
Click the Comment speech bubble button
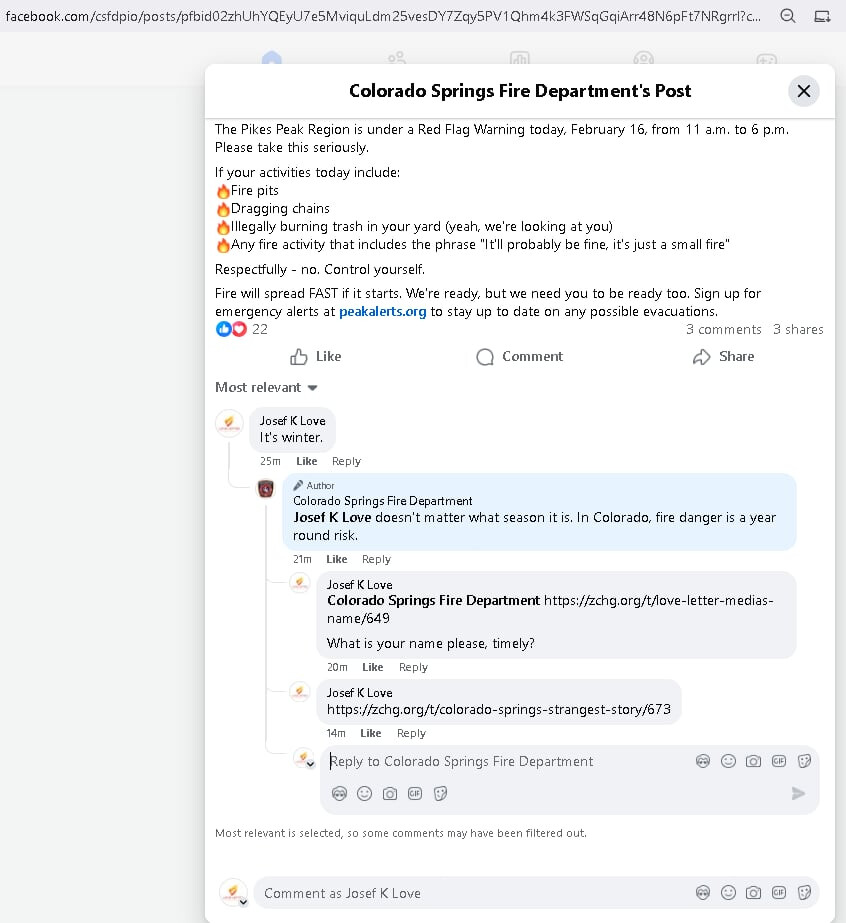[519, 357]
